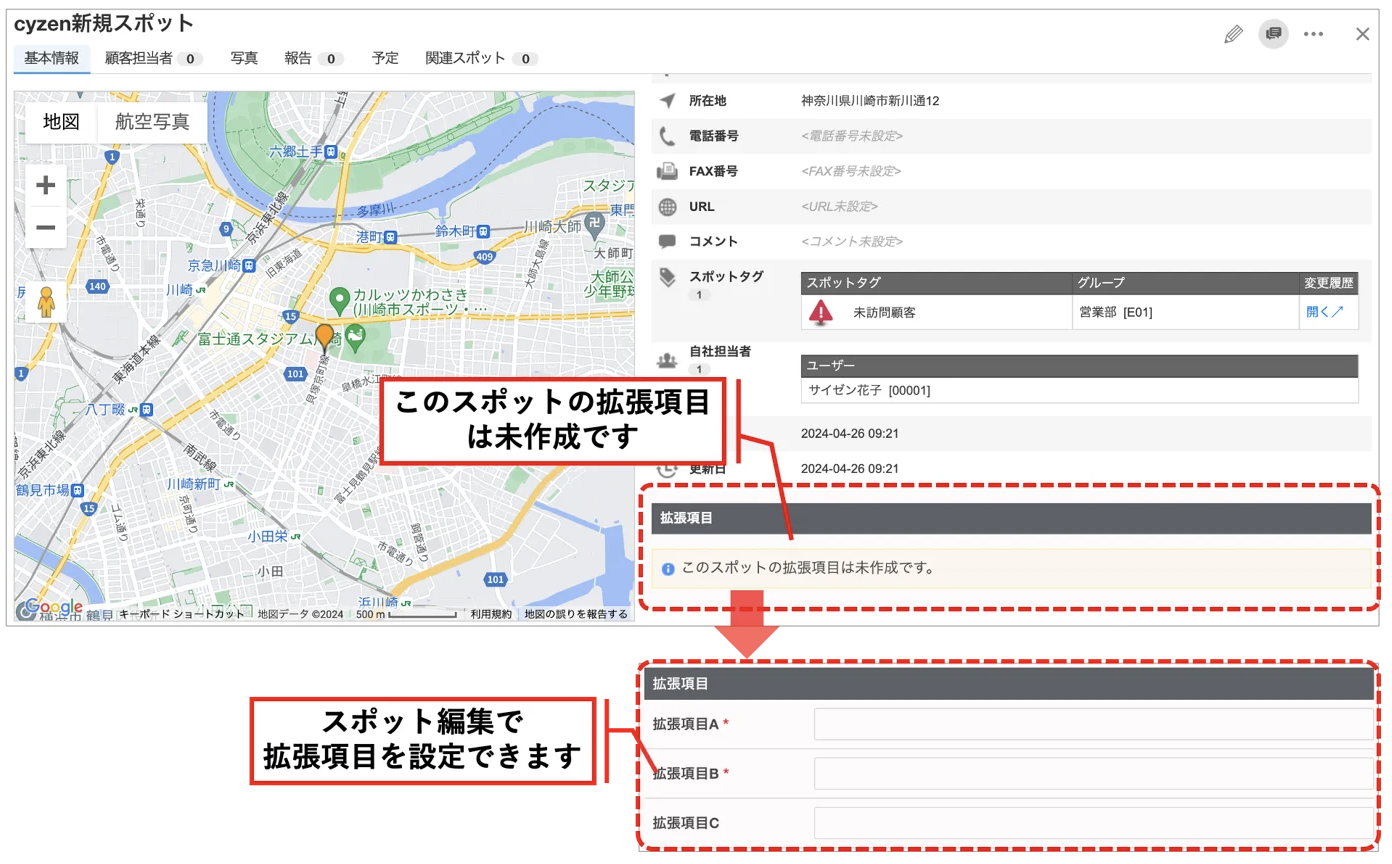The image size is (1392, 864).
Task: Open the 開く link for tag history
Action: pyautogui.click(x=1325, y=312)
